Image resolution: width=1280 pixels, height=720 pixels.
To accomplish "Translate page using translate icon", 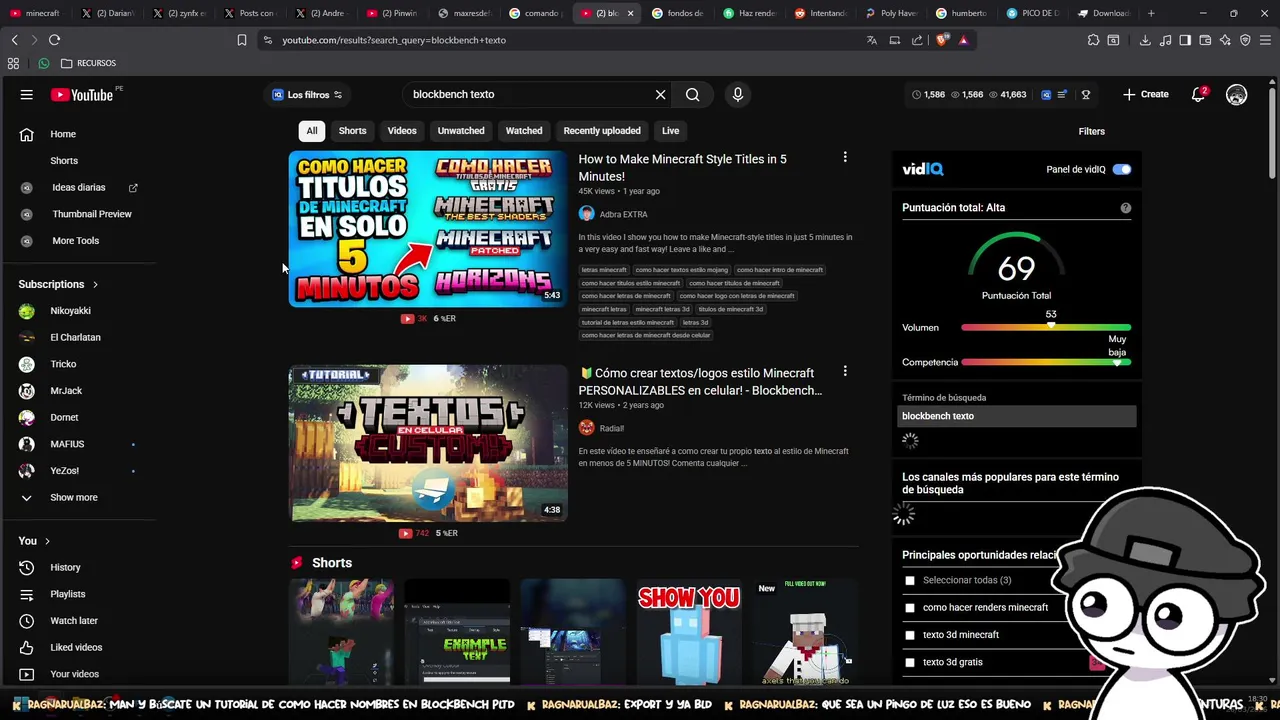I will (872, 40).
